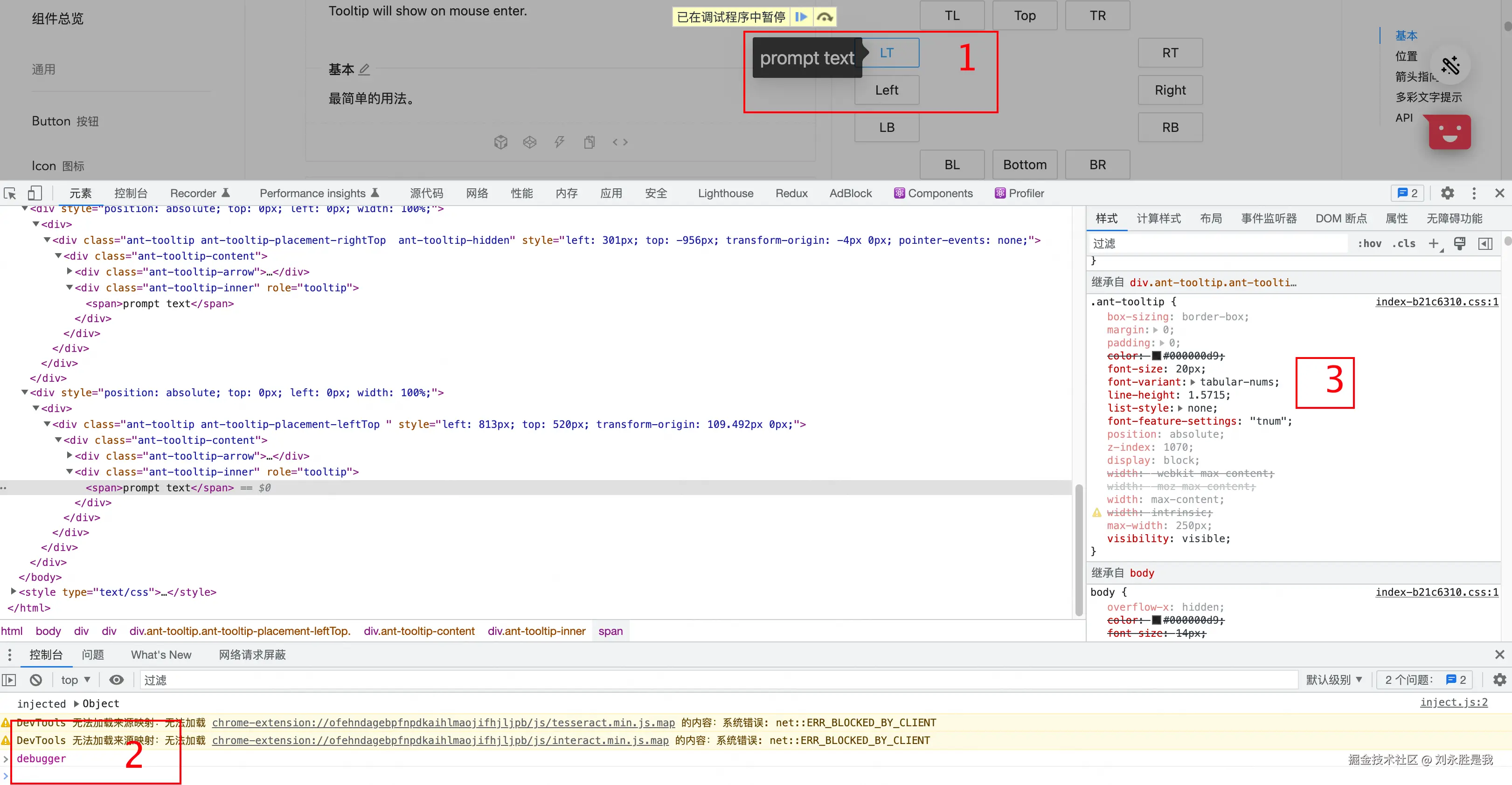Copy demo code clipboard icon
This screenshot has height=785, width=1512.
[590, 142]
